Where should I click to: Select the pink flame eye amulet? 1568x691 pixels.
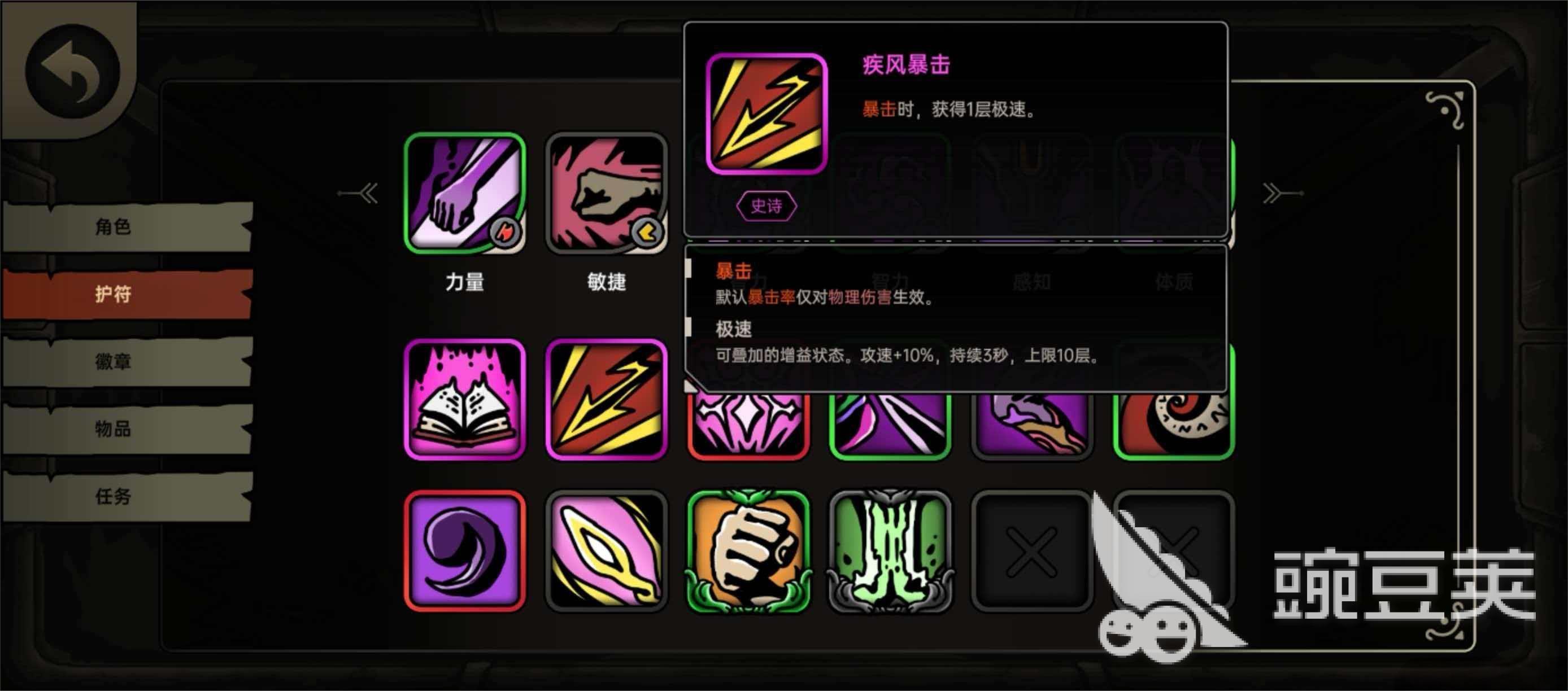[606, 551]
